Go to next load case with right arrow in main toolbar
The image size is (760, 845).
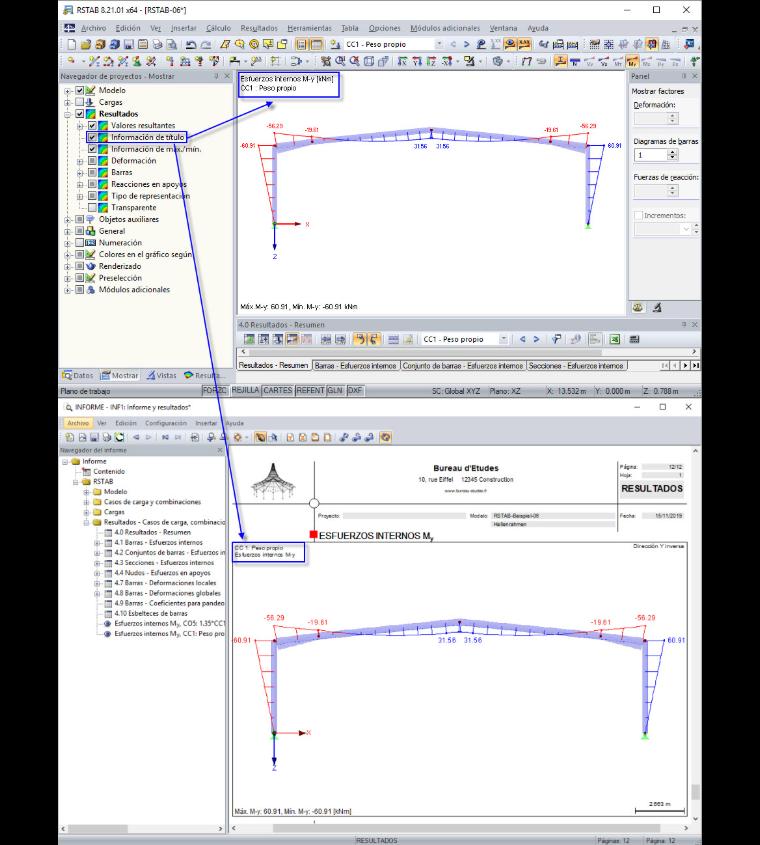tap(467, 44)
